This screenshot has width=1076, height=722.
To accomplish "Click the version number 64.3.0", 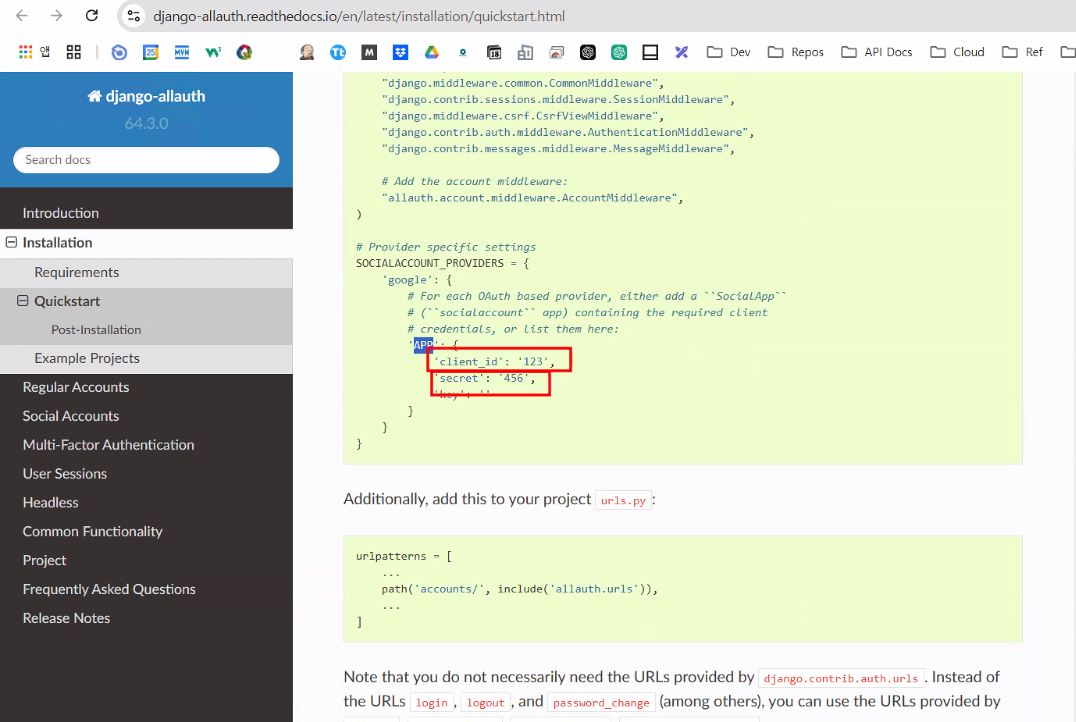I will [x=146, y=124].
